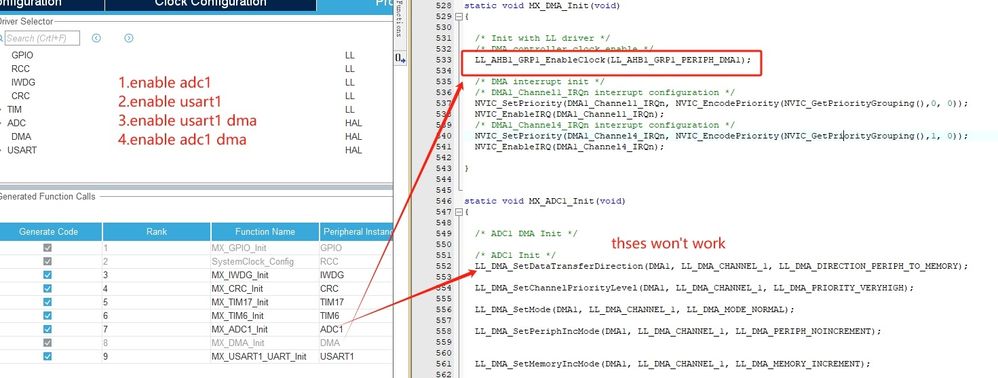Viewport: 998px width, 378px height.
Task: Click the 'static void MX_ADC1_Init(void)' code line
Action: [544, 200]
